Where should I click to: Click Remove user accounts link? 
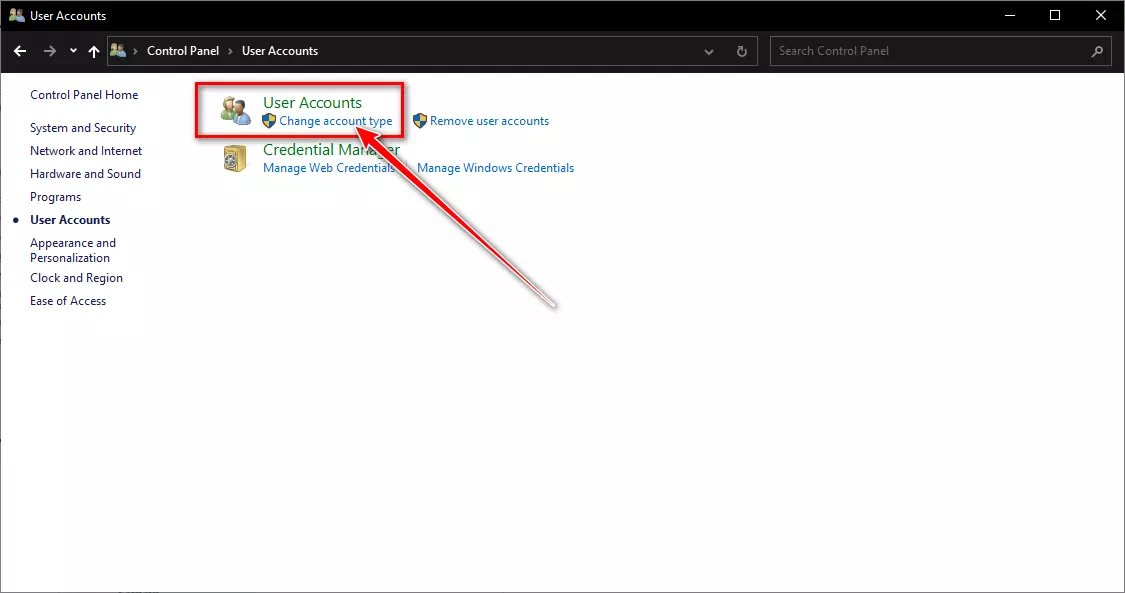[x=489, y=121]
